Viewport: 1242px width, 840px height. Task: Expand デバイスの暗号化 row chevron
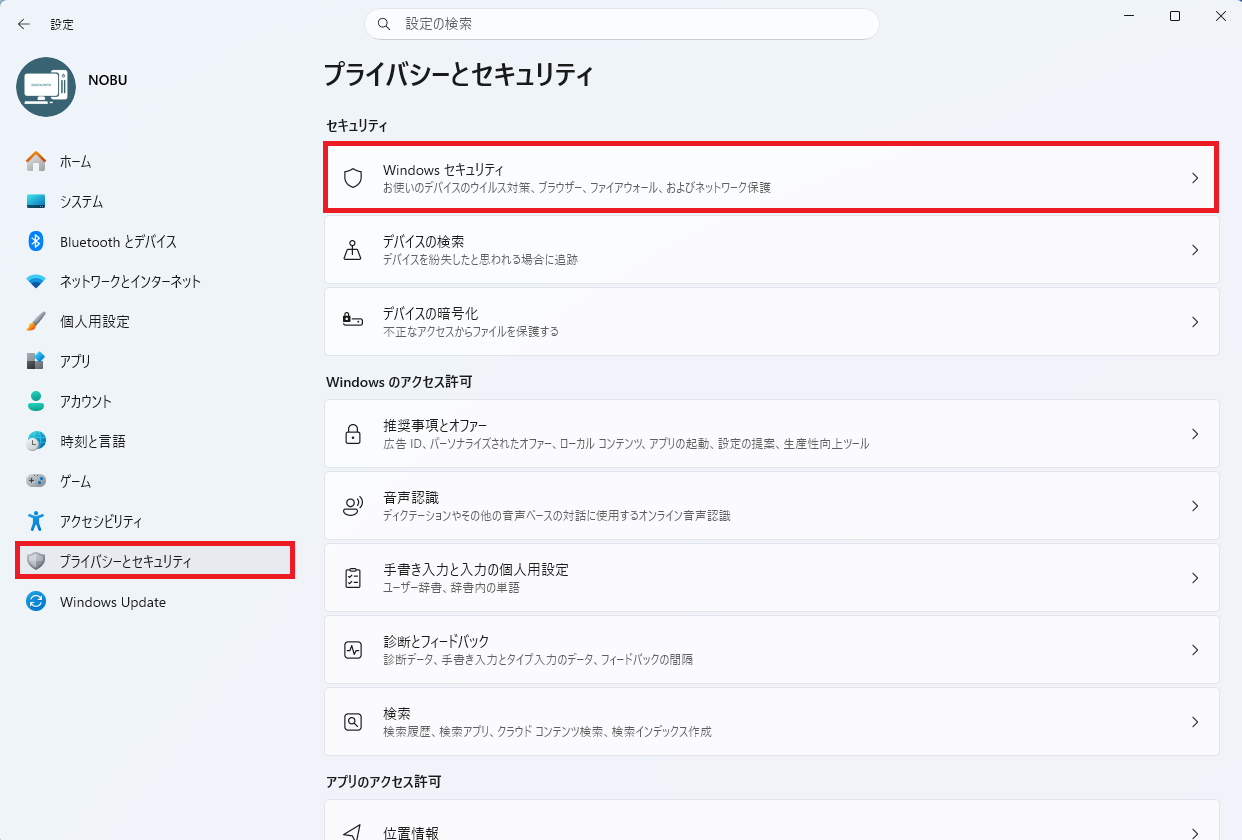pyautogui.click(x=1194, y=322)
